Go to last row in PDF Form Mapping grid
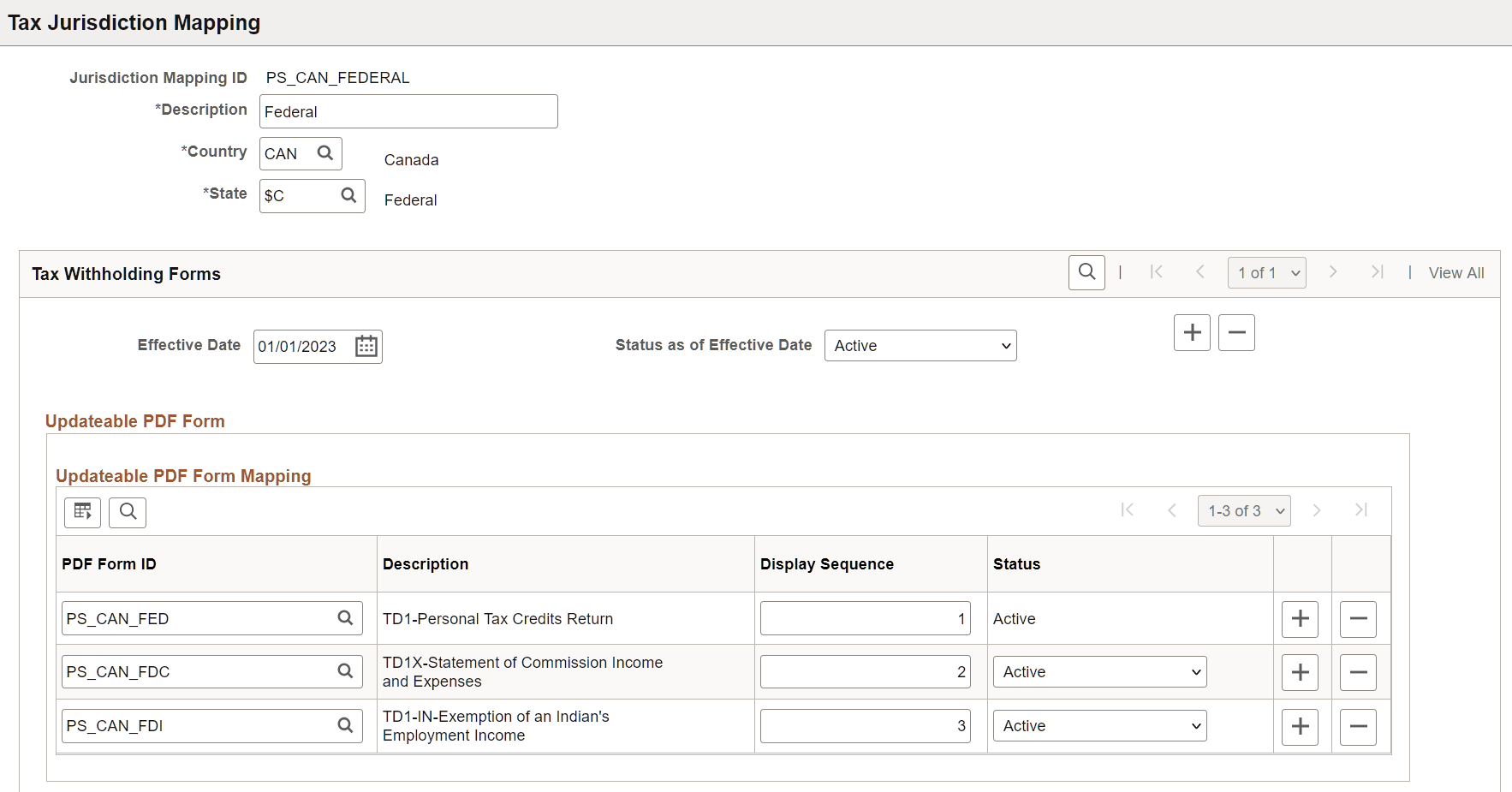Image resolution: width=1512 pixels, height=792 pixels. (x=1361, y=510)
